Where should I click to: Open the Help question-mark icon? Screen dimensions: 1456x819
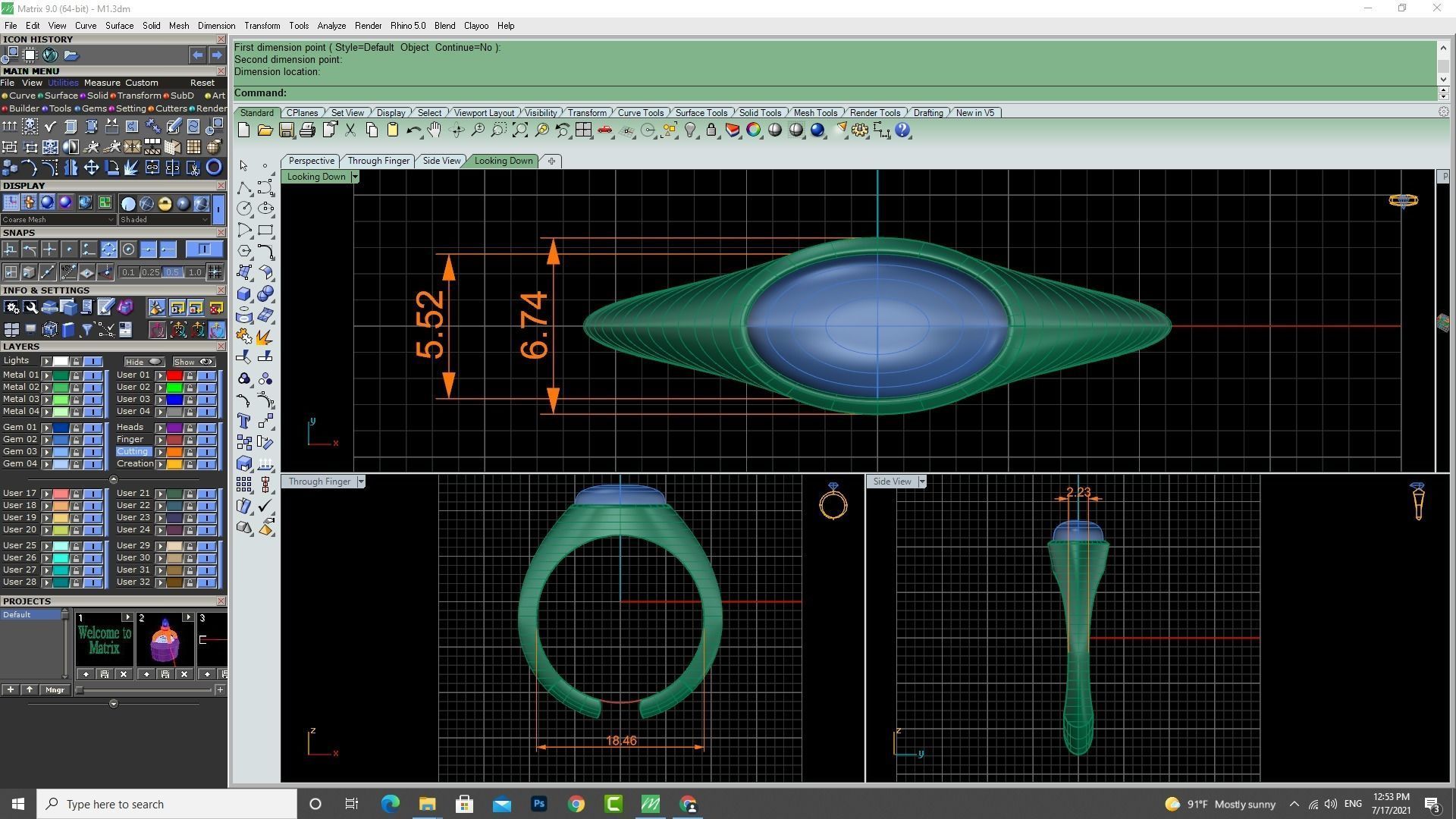tap(902, 130)
